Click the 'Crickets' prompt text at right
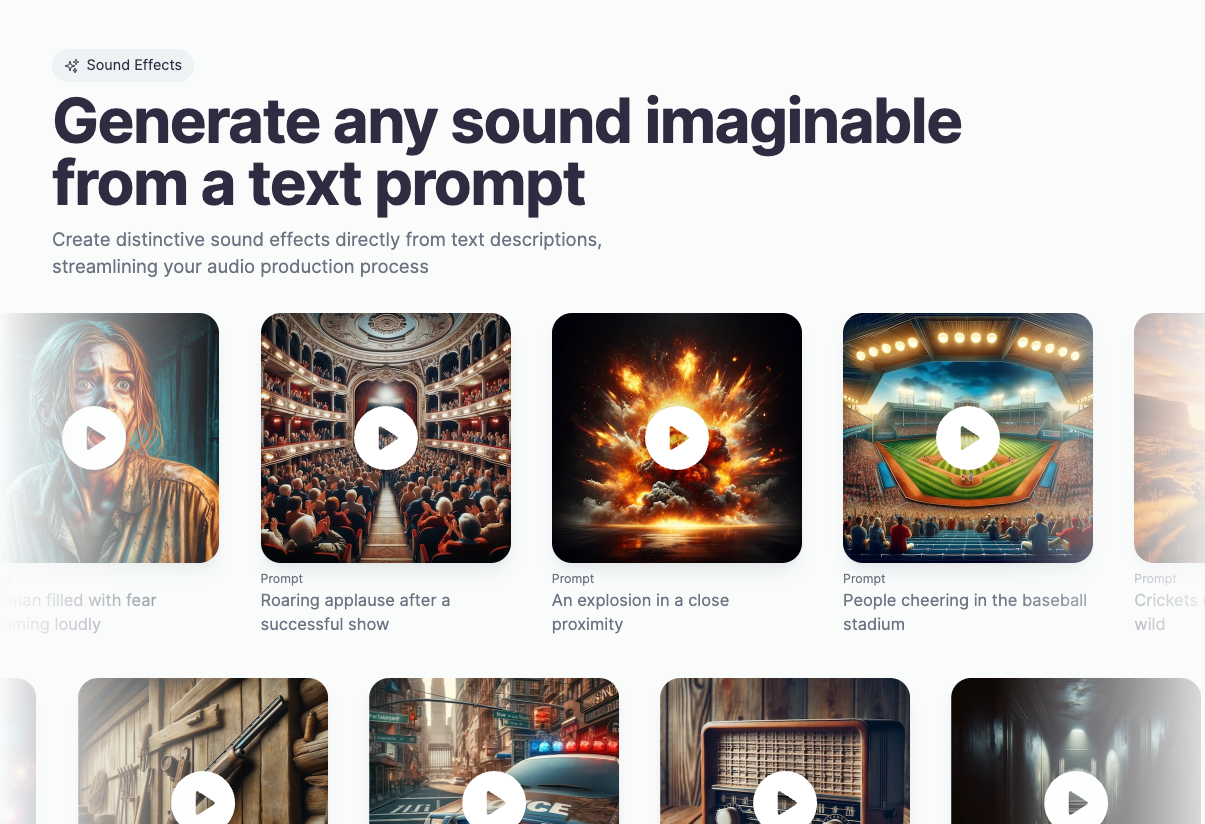Screen dimensions: 1205x824 pos(1166,600)
